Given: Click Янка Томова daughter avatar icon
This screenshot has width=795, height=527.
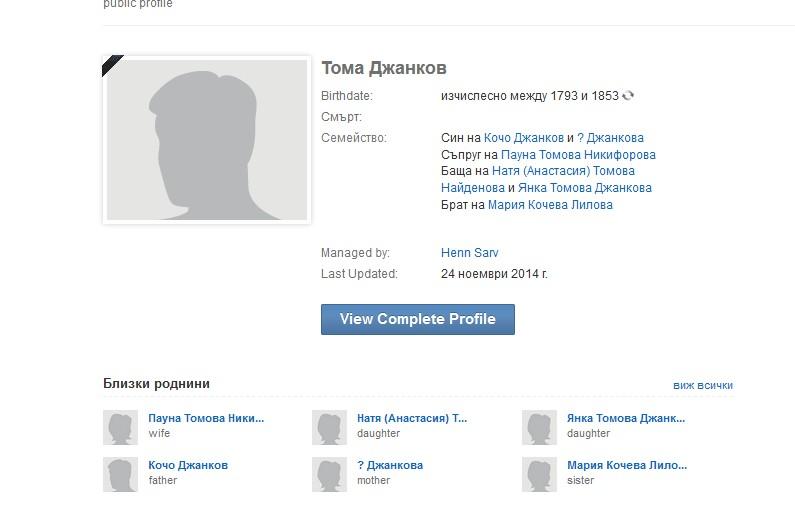Looking at the screenshot, I should [x=539, y=427].
